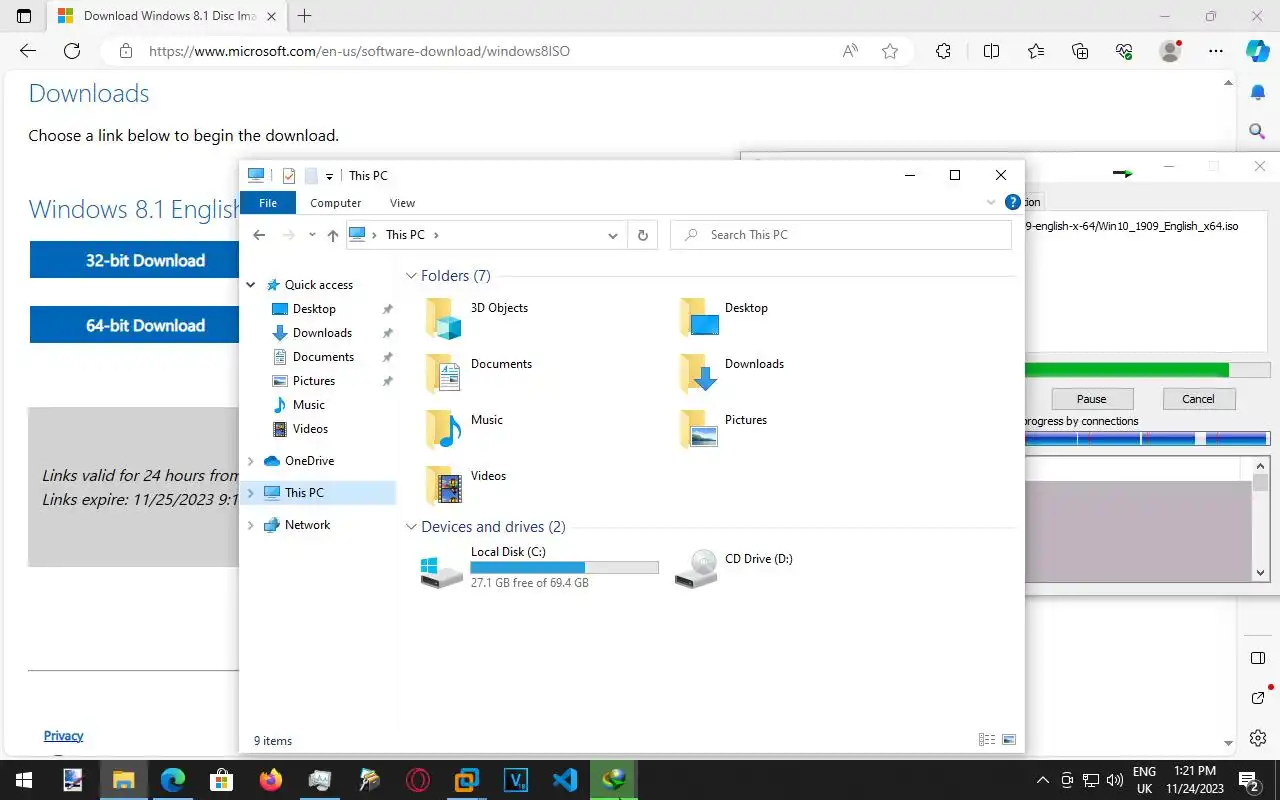Click Explorer Back navigation arrow

pos(259,235)
